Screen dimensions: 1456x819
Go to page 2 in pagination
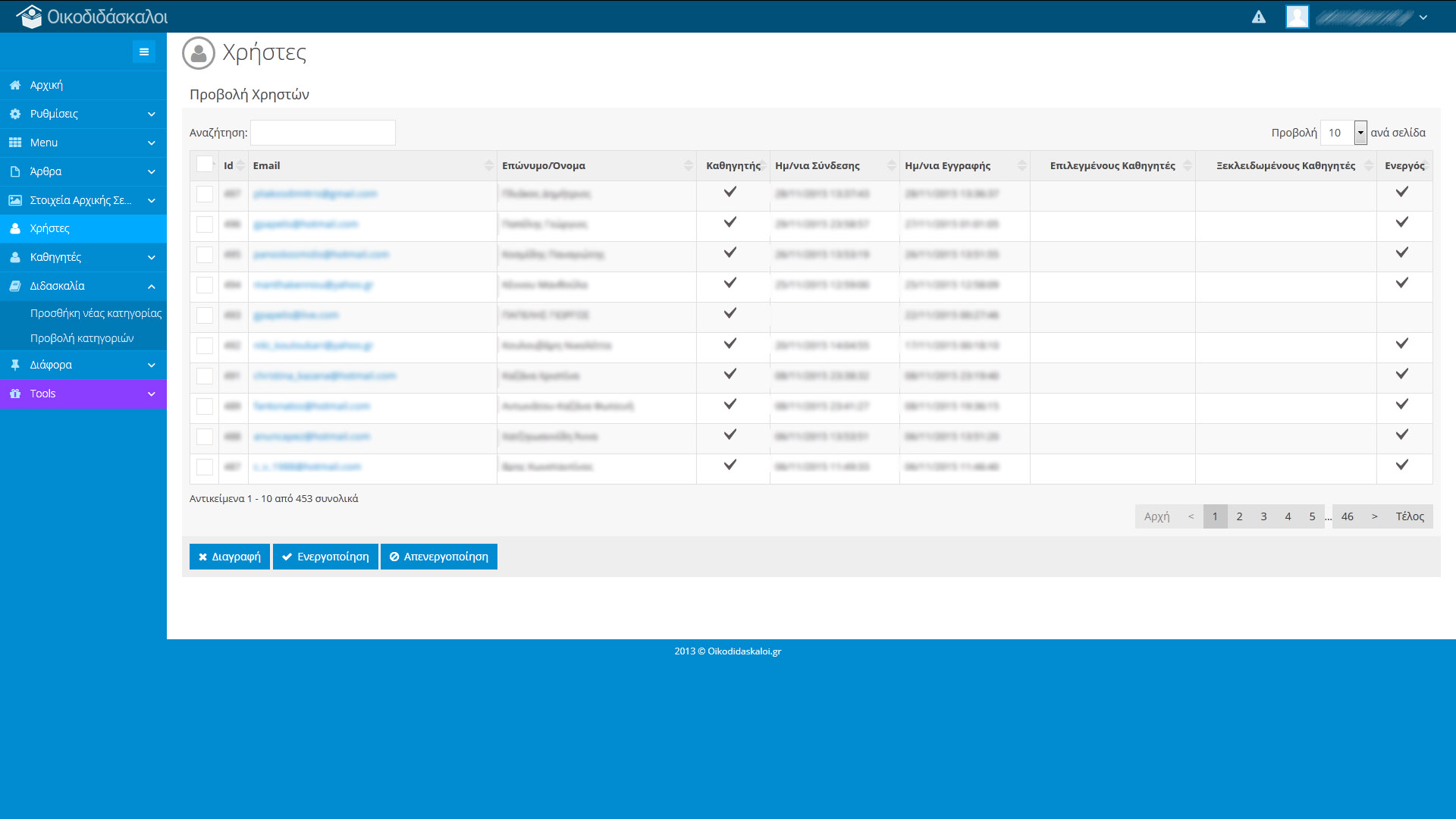pyautogui.click(x=1239, y=516)
